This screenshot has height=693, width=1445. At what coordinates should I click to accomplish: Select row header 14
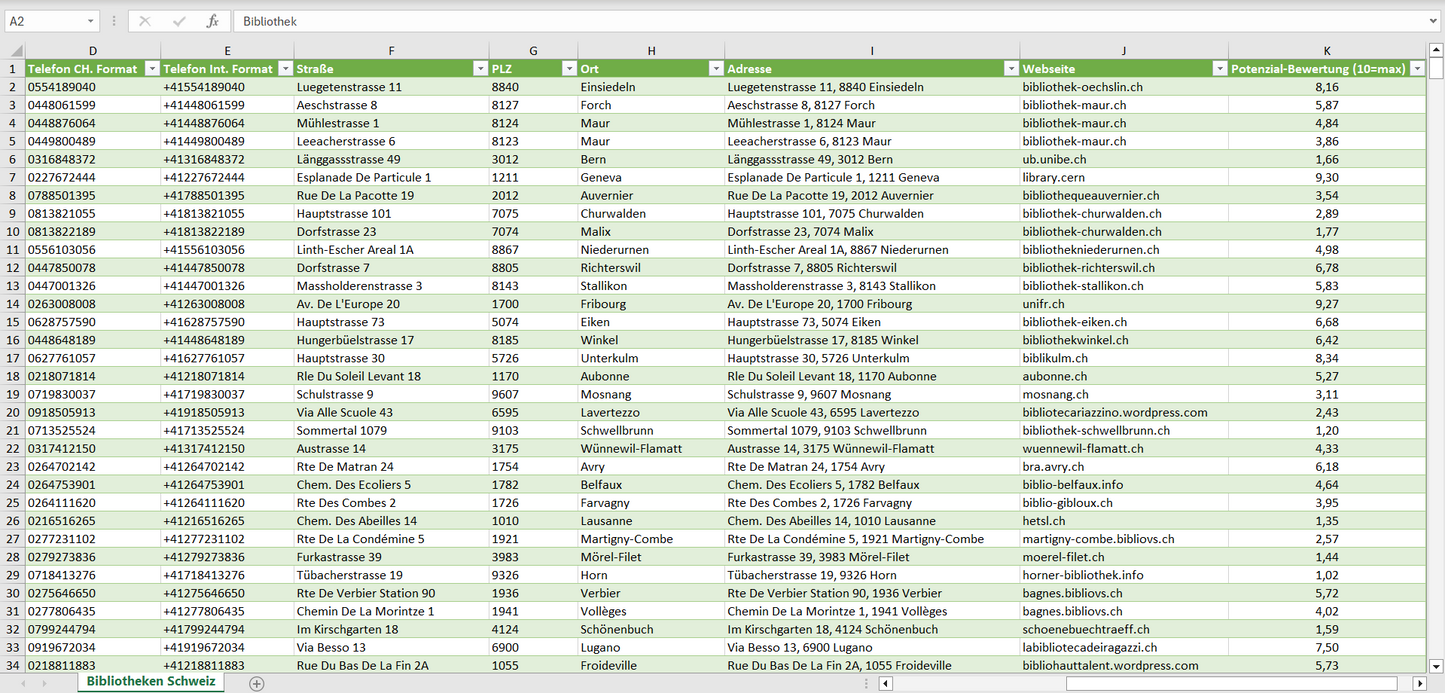coord(12,304)
